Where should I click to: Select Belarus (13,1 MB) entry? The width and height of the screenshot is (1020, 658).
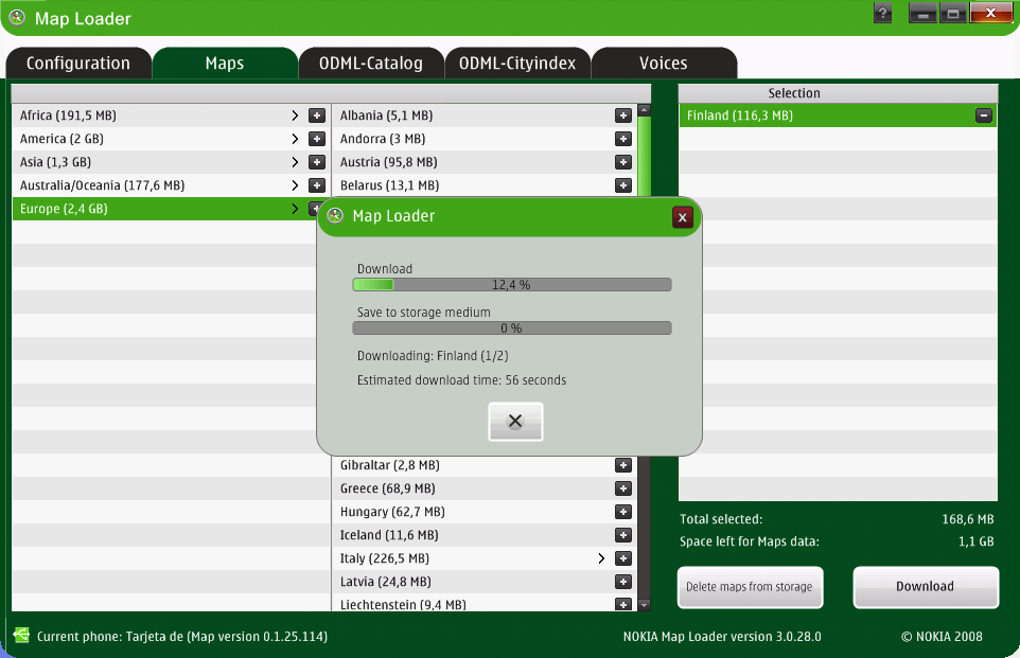click(x=485, y=186)
